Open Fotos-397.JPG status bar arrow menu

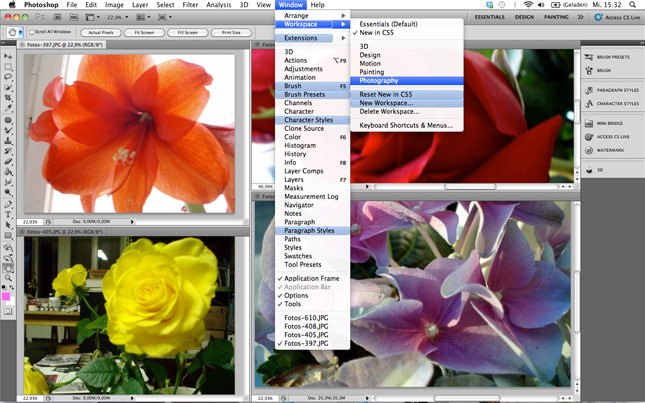pos(132,222)
